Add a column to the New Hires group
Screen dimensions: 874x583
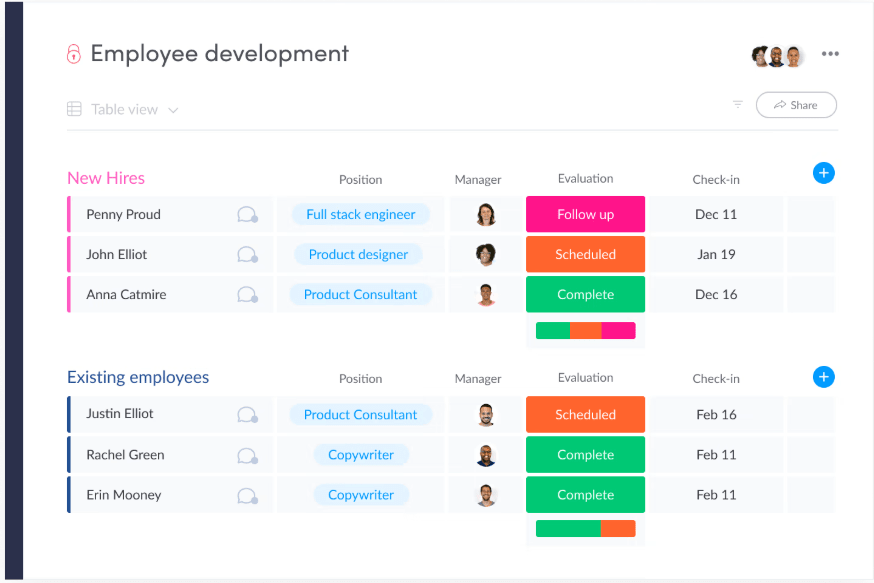[x=823, y=173]
